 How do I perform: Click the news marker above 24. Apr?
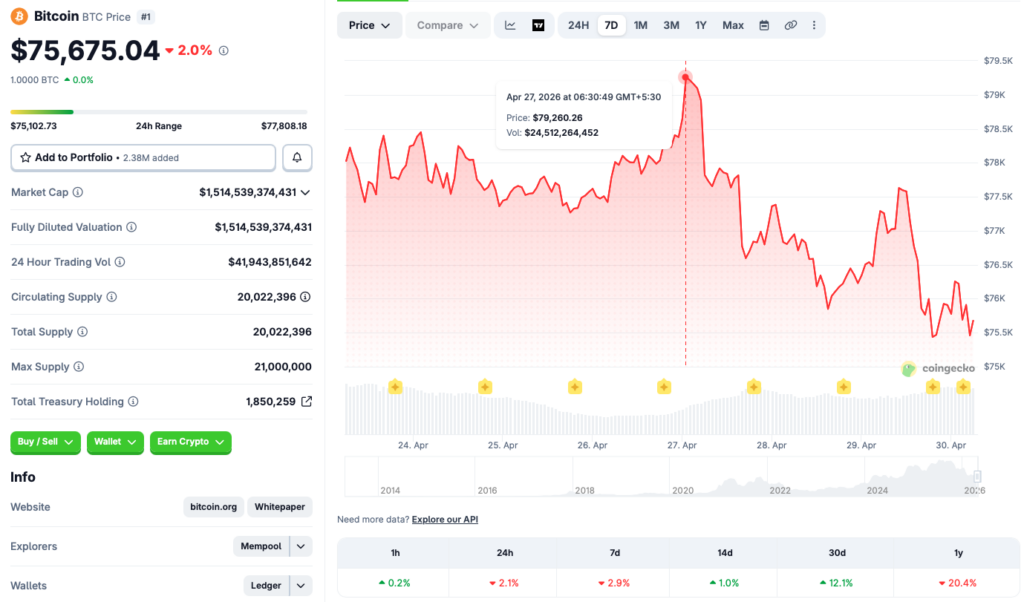click(x=395, y=387)
